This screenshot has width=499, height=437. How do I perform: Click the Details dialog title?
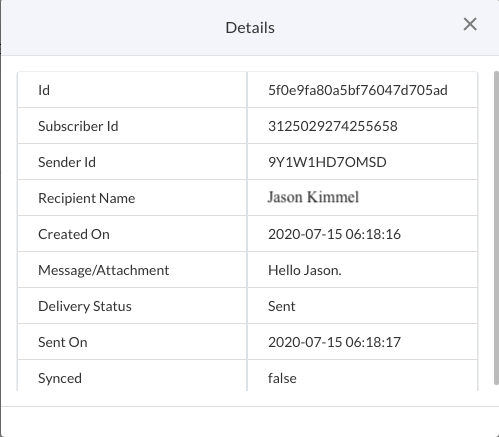click(x=250, y=28)
